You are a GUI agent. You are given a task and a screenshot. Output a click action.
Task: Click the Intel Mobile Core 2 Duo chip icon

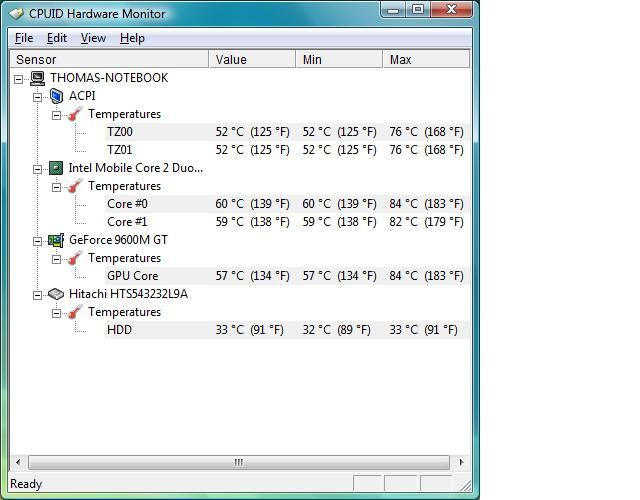(x=56, y=168)
